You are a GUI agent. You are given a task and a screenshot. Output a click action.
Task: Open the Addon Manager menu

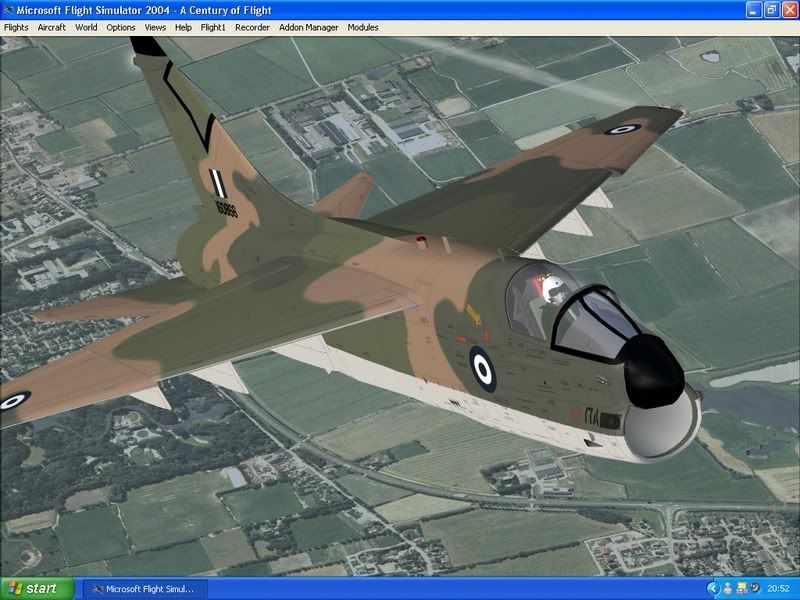pyautogui.click(x=308, y=28)
